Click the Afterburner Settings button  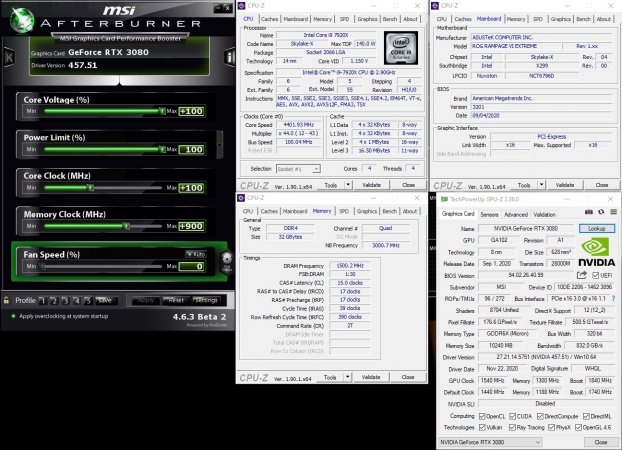pos(206,300)
